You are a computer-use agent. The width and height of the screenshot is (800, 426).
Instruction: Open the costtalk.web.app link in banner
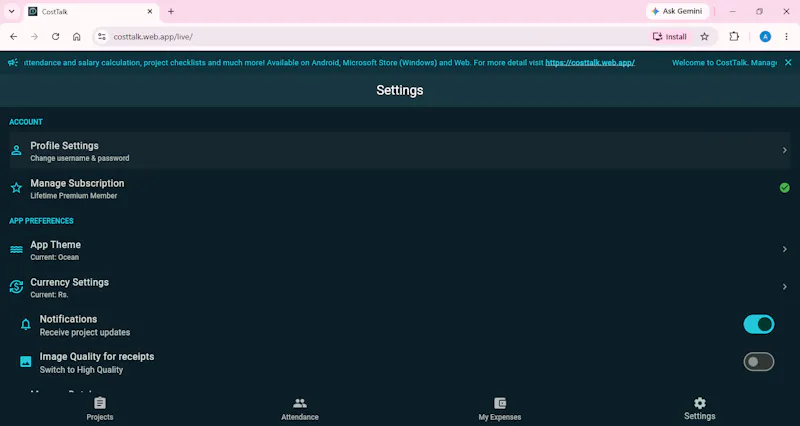pos(590,63)
